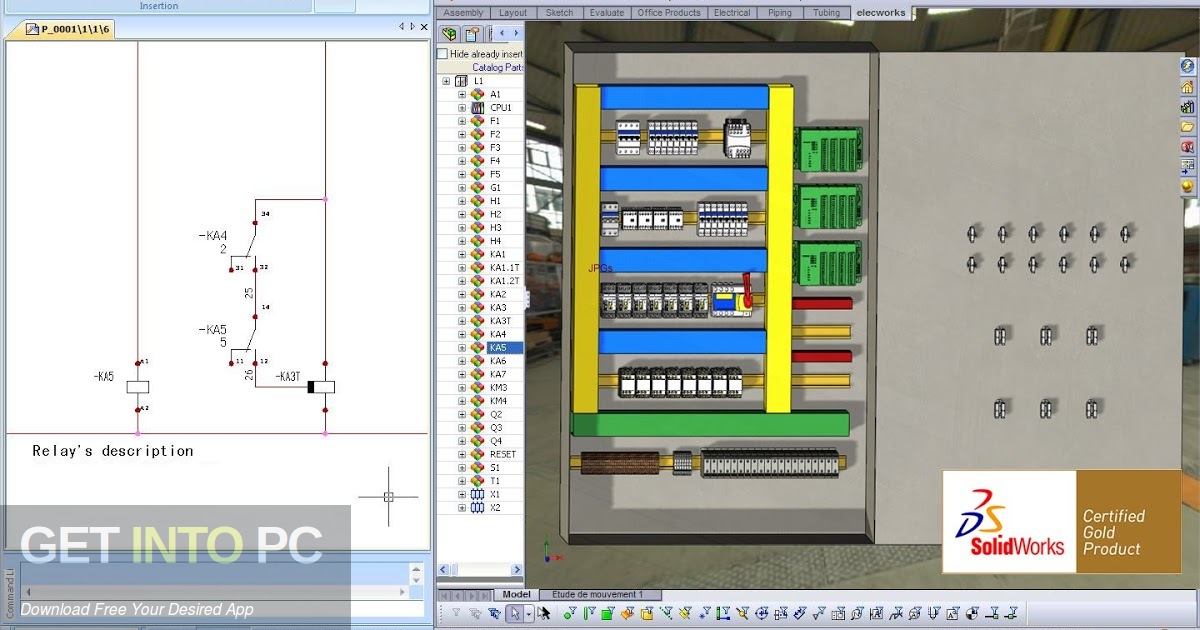Click the -KA5 relay coil symbol in schematic
1200x630 pixels.
click(x=138, y=386)
